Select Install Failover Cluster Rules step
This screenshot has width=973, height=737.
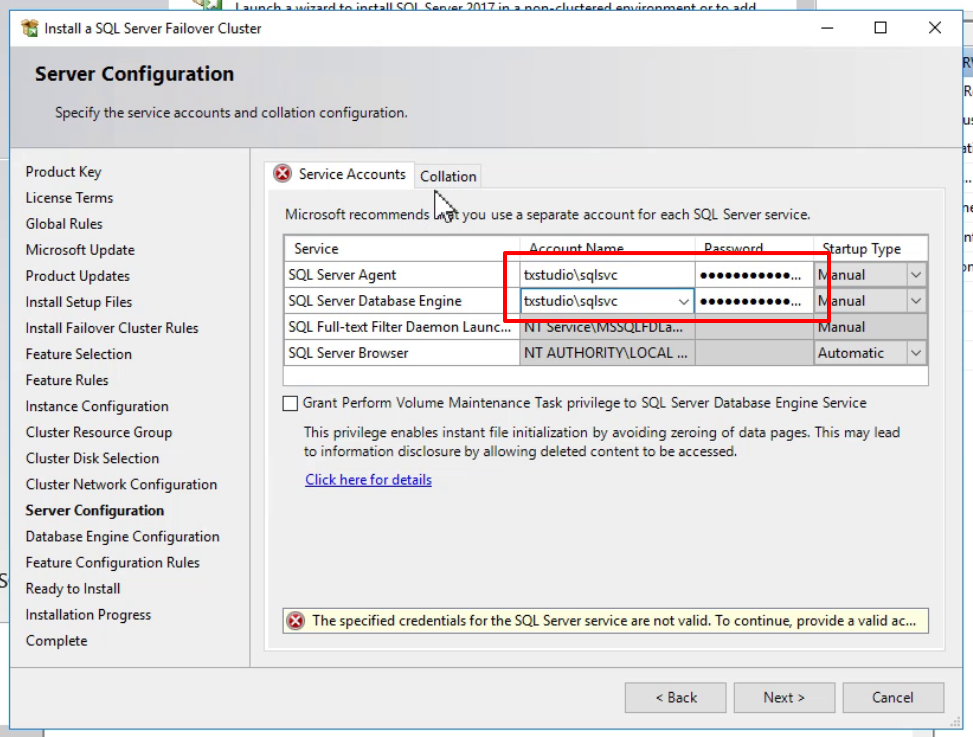pyautogui.click(x=112, y=328)
